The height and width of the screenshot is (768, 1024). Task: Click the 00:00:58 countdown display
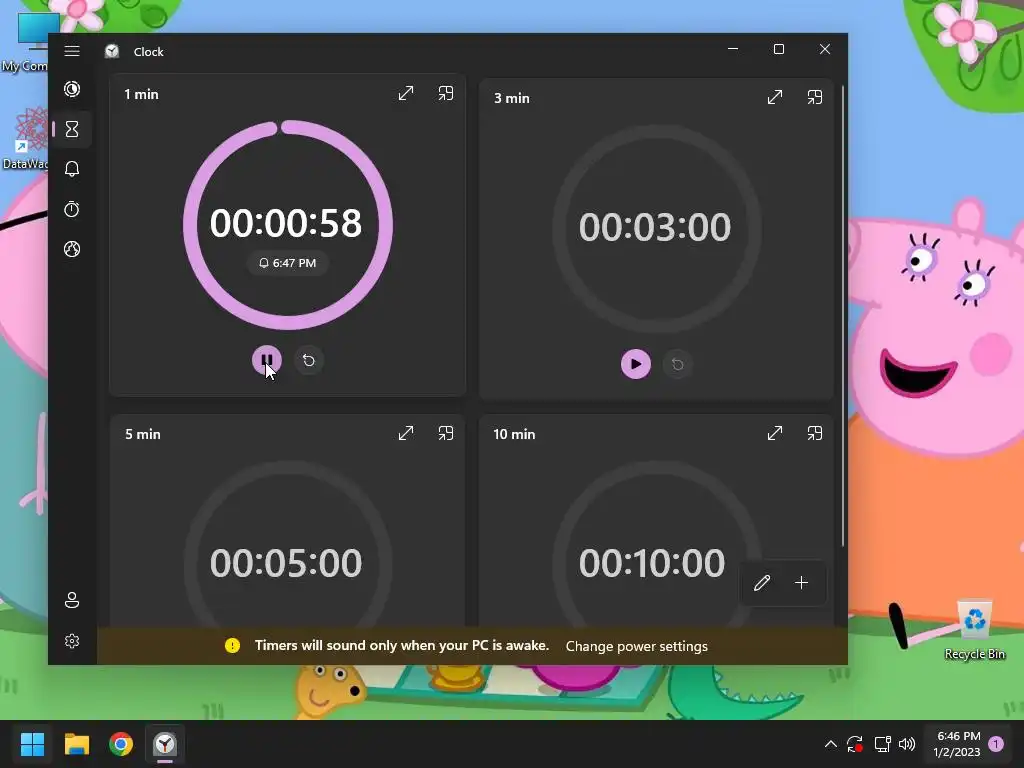285,223
